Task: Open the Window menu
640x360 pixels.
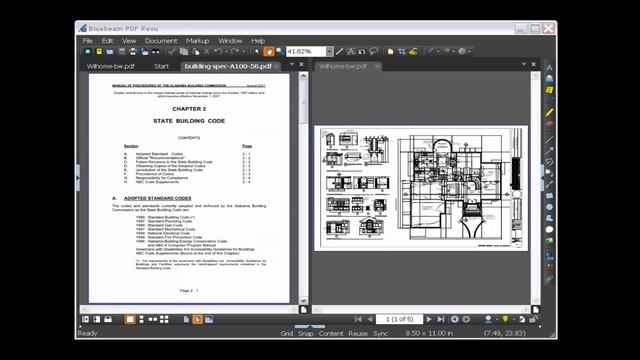Action: 230,41
